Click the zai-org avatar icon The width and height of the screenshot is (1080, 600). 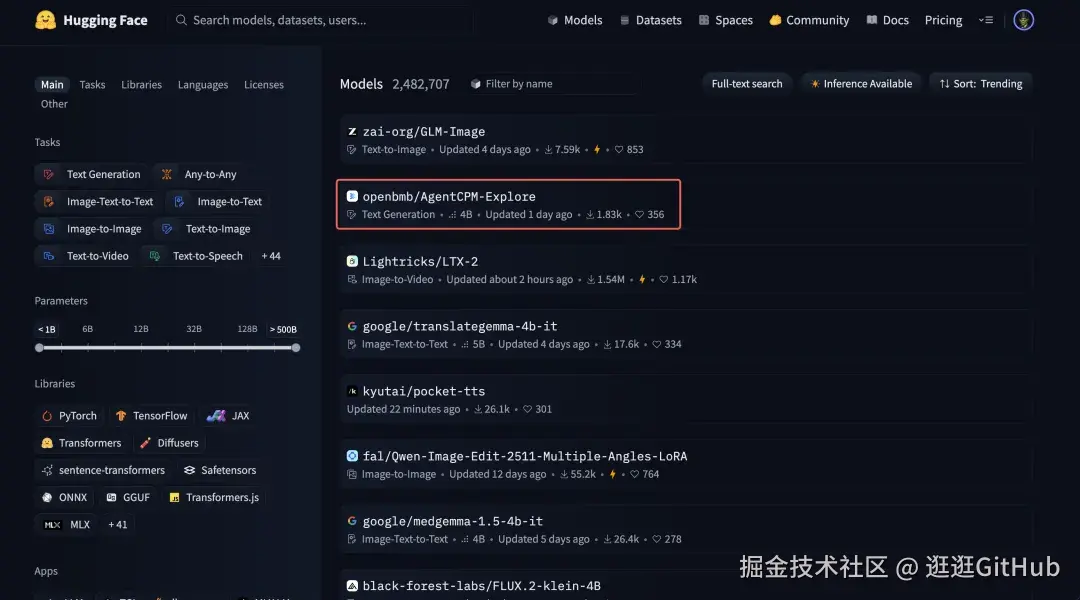pos(352,132)
